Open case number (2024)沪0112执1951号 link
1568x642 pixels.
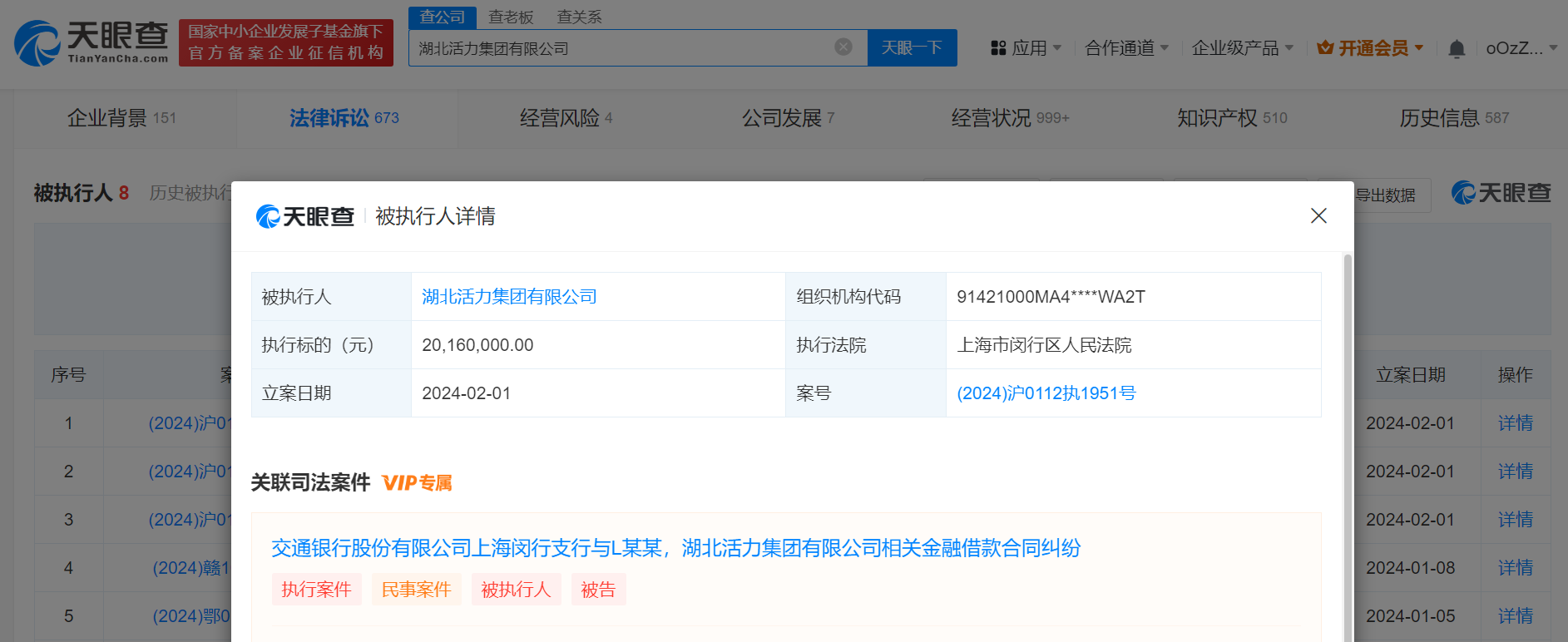(1046, 393)
